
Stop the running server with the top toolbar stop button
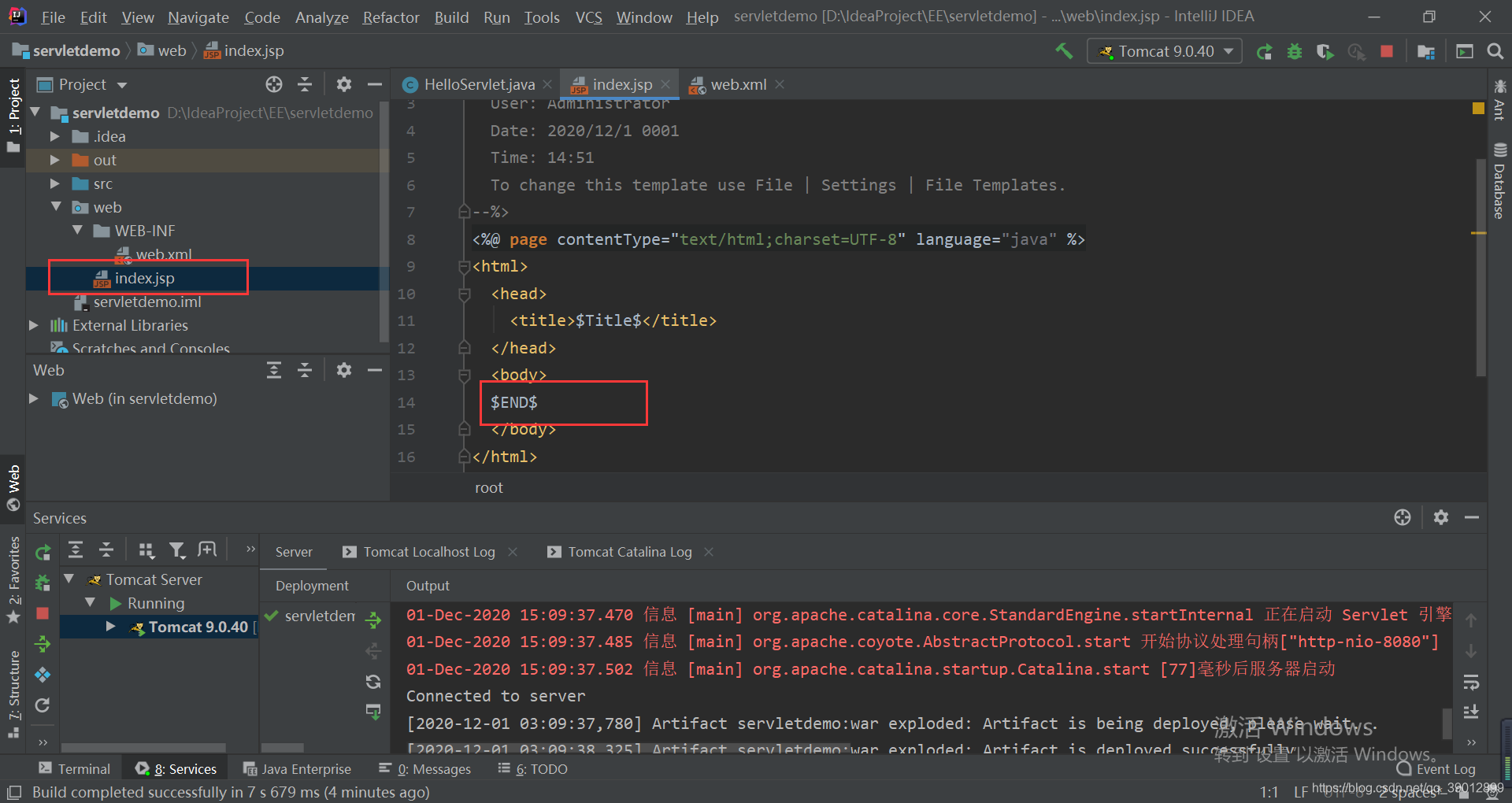coord(1387,51)
